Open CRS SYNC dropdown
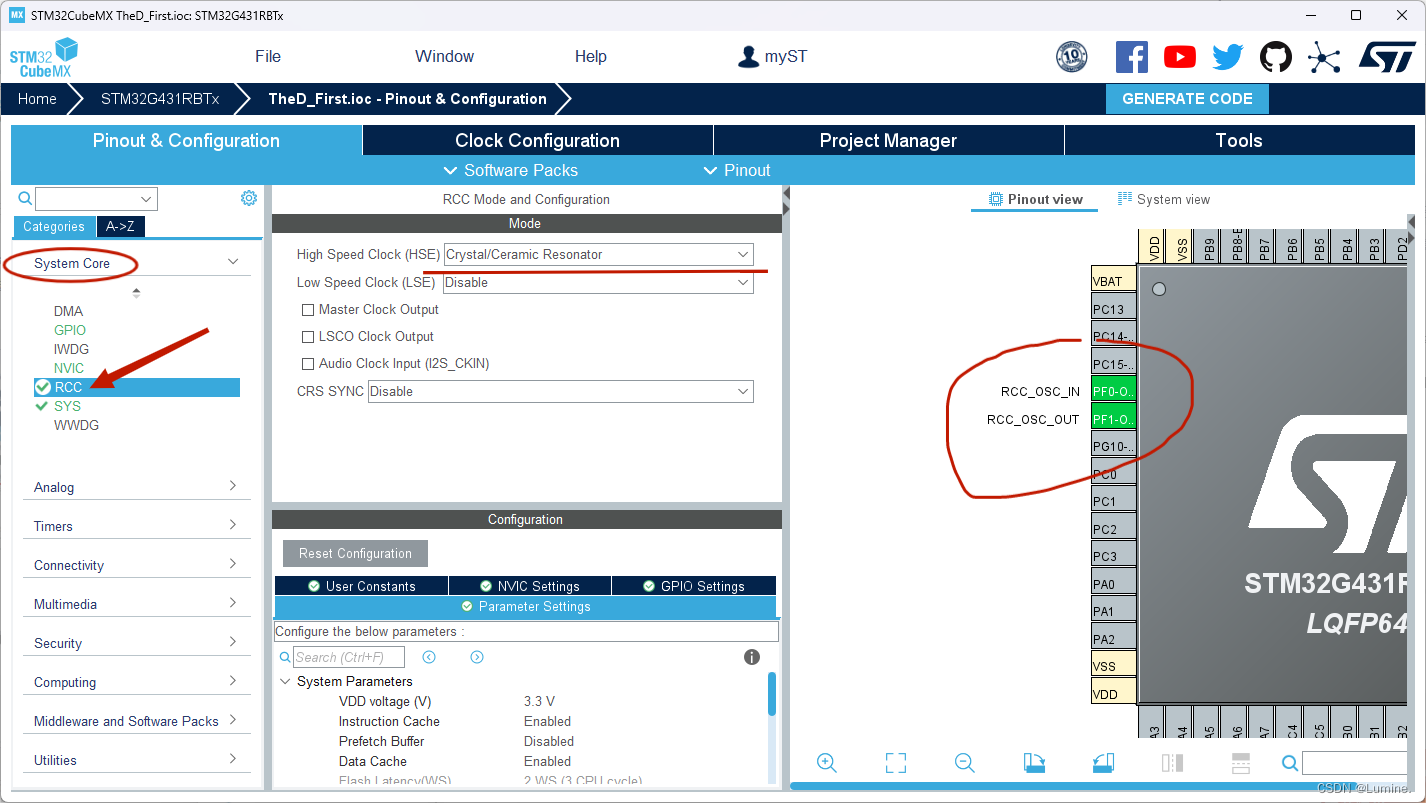The image size is (1426, 803). [560, 391]
